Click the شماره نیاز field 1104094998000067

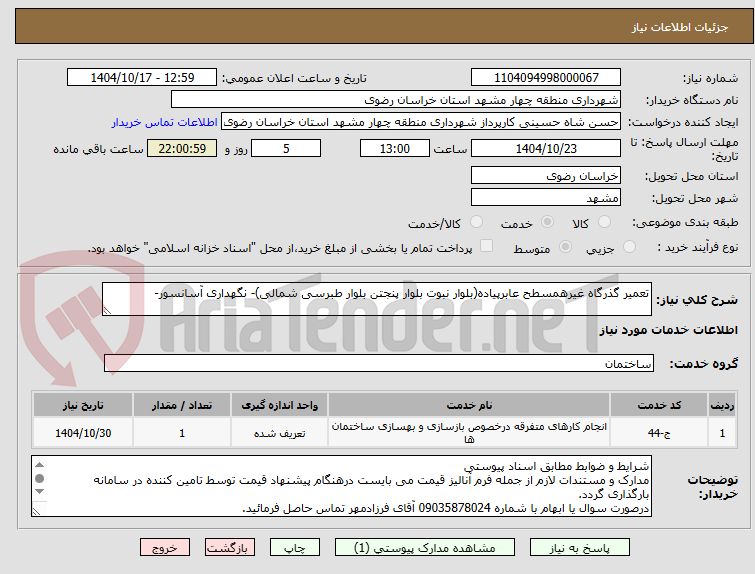546,78
